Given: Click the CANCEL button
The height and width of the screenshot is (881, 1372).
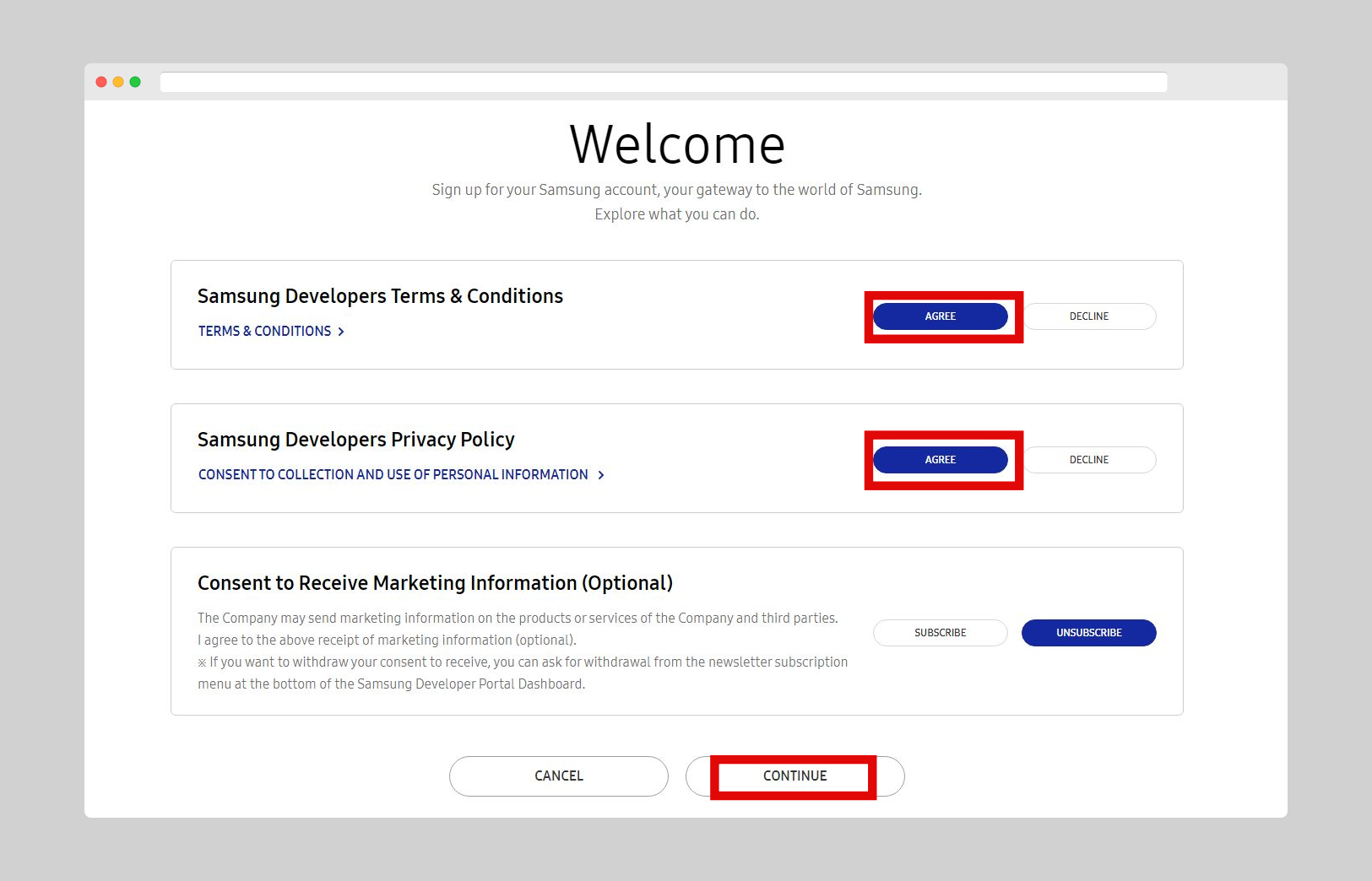Looking at the screenshot, I should click(559, 776).
